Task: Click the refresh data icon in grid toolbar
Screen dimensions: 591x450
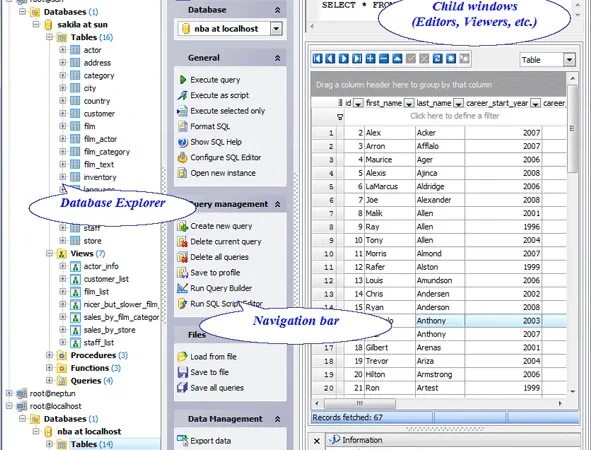Action: (437, 59)
